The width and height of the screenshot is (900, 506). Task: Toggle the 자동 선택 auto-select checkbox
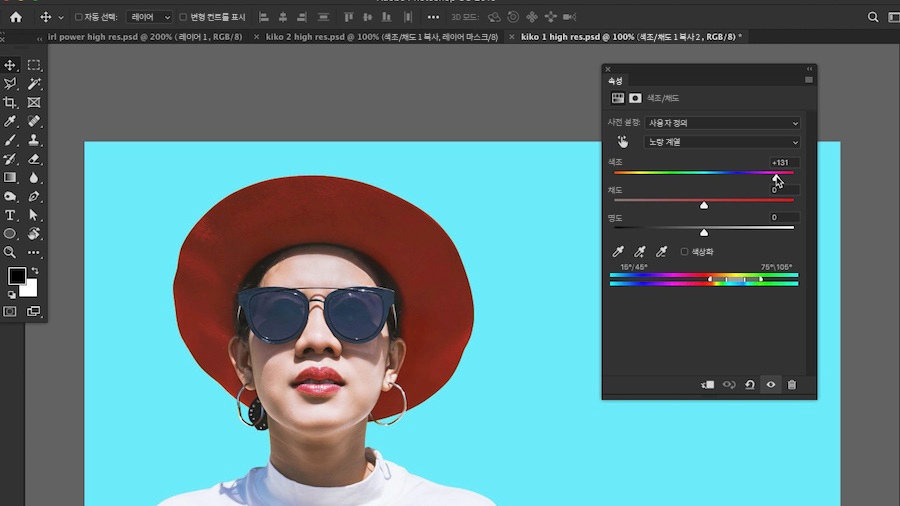click(79, 17)
